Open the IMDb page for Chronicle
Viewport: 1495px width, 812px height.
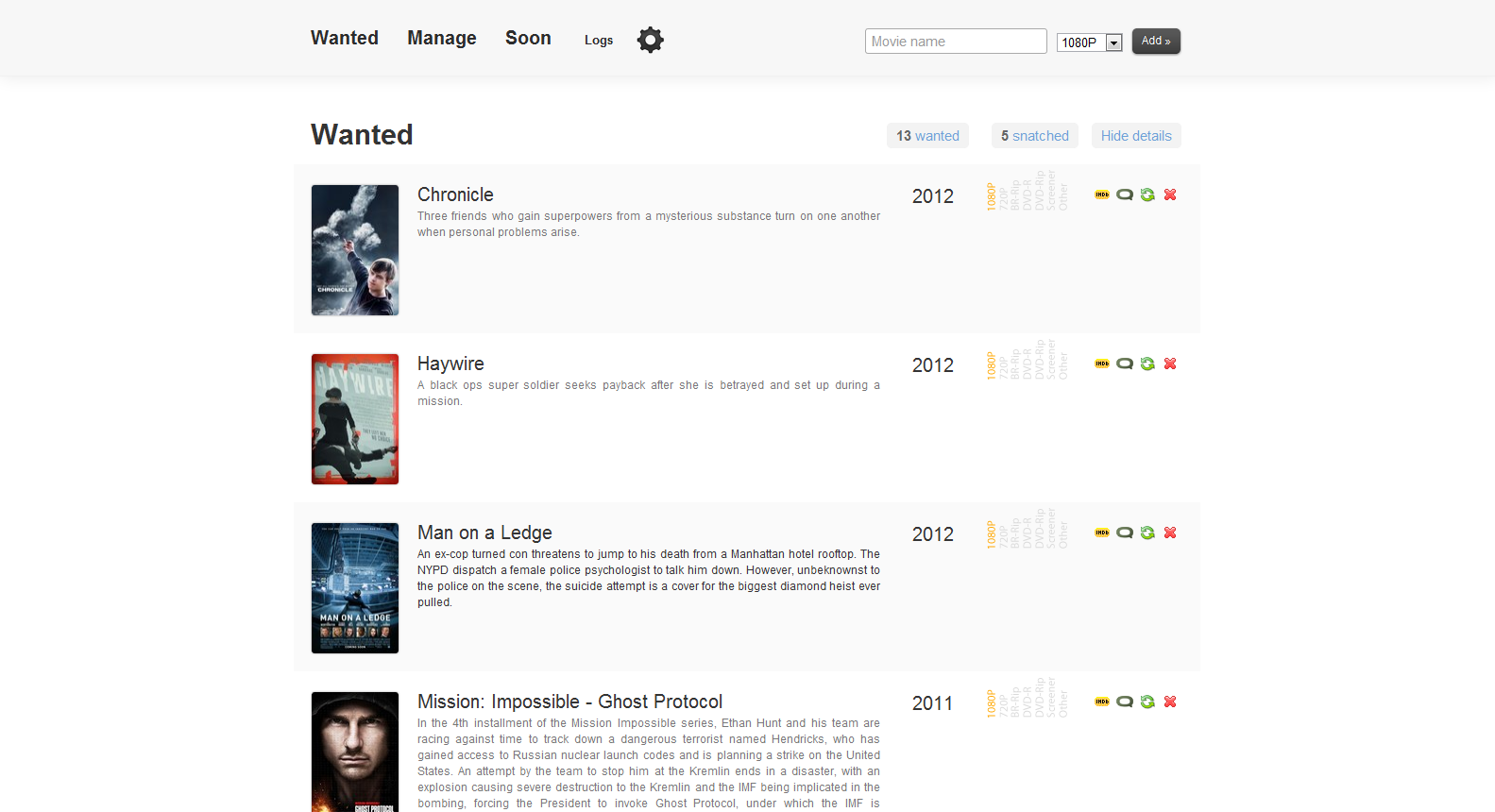[1102, 195]
